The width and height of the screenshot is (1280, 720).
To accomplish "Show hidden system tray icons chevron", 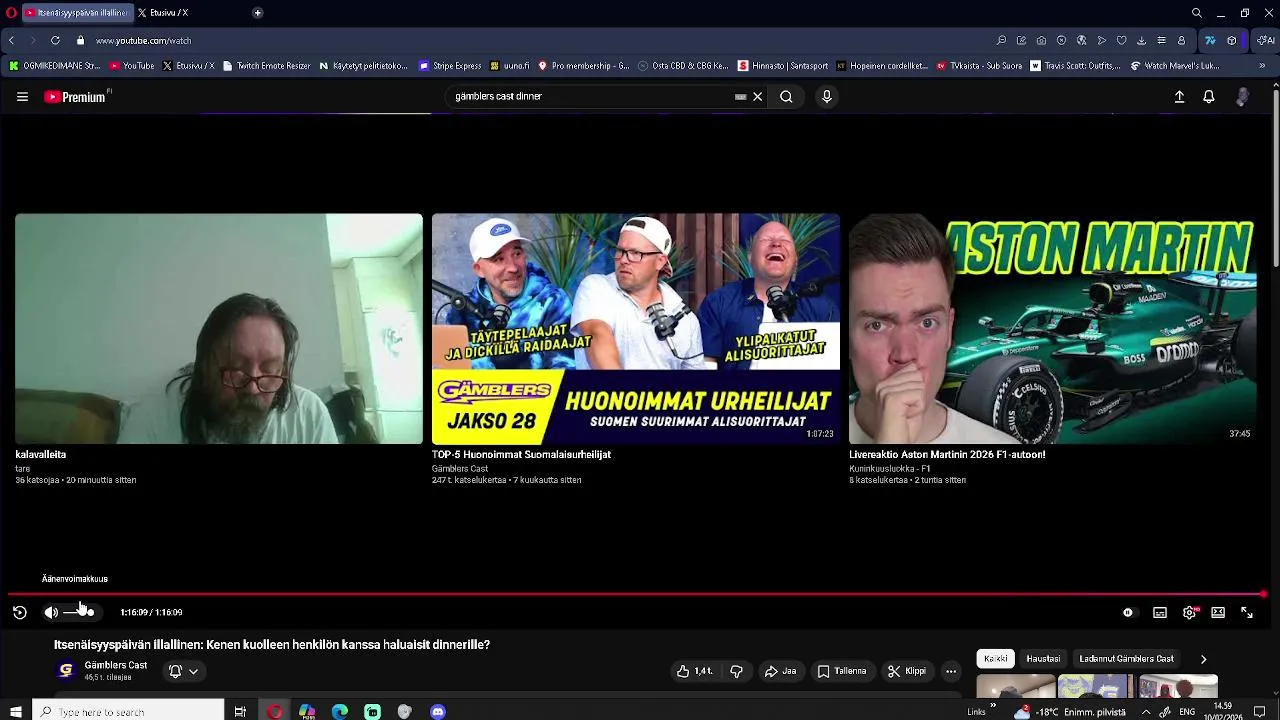I will (1145, 711).
